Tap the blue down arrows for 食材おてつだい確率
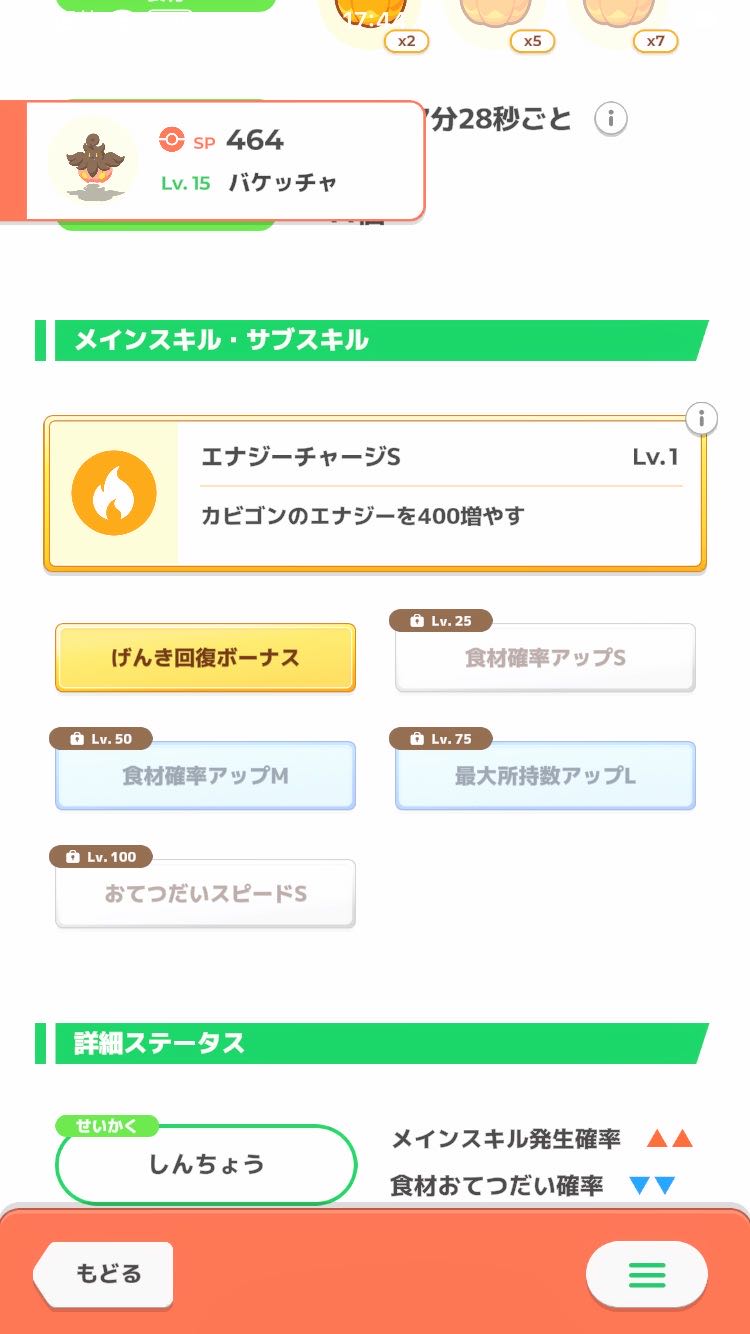This screenshot has height=1334, width=750. click(x=652, y=1186)
